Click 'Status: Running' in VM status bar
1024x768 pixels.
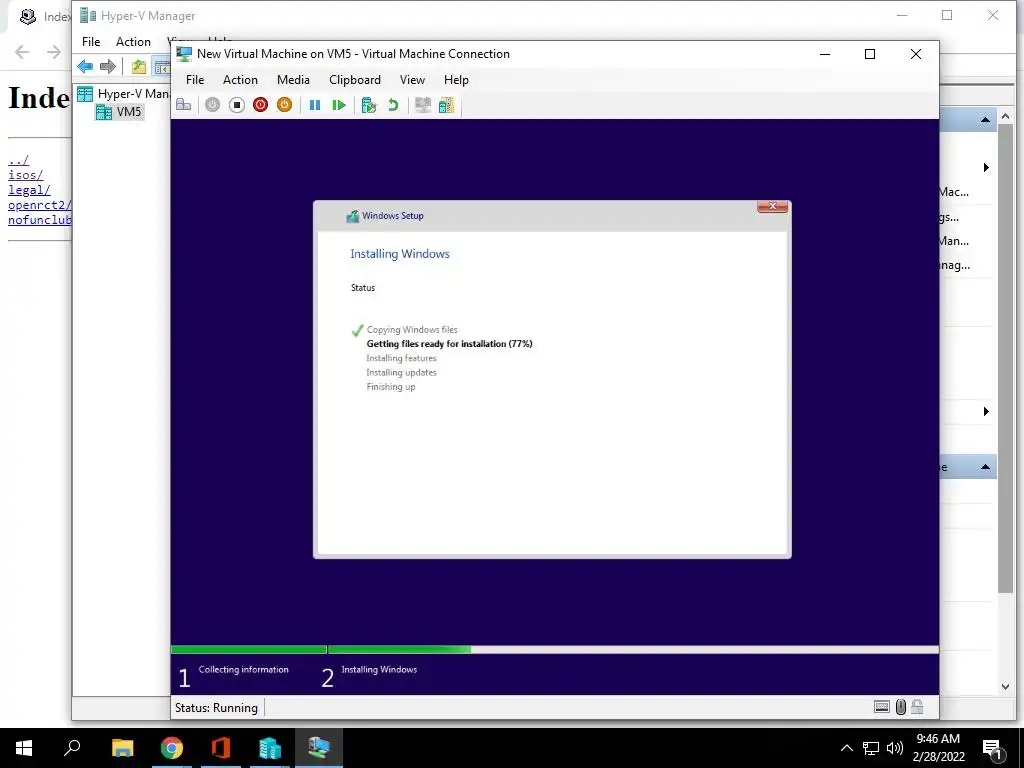[216, 707]
